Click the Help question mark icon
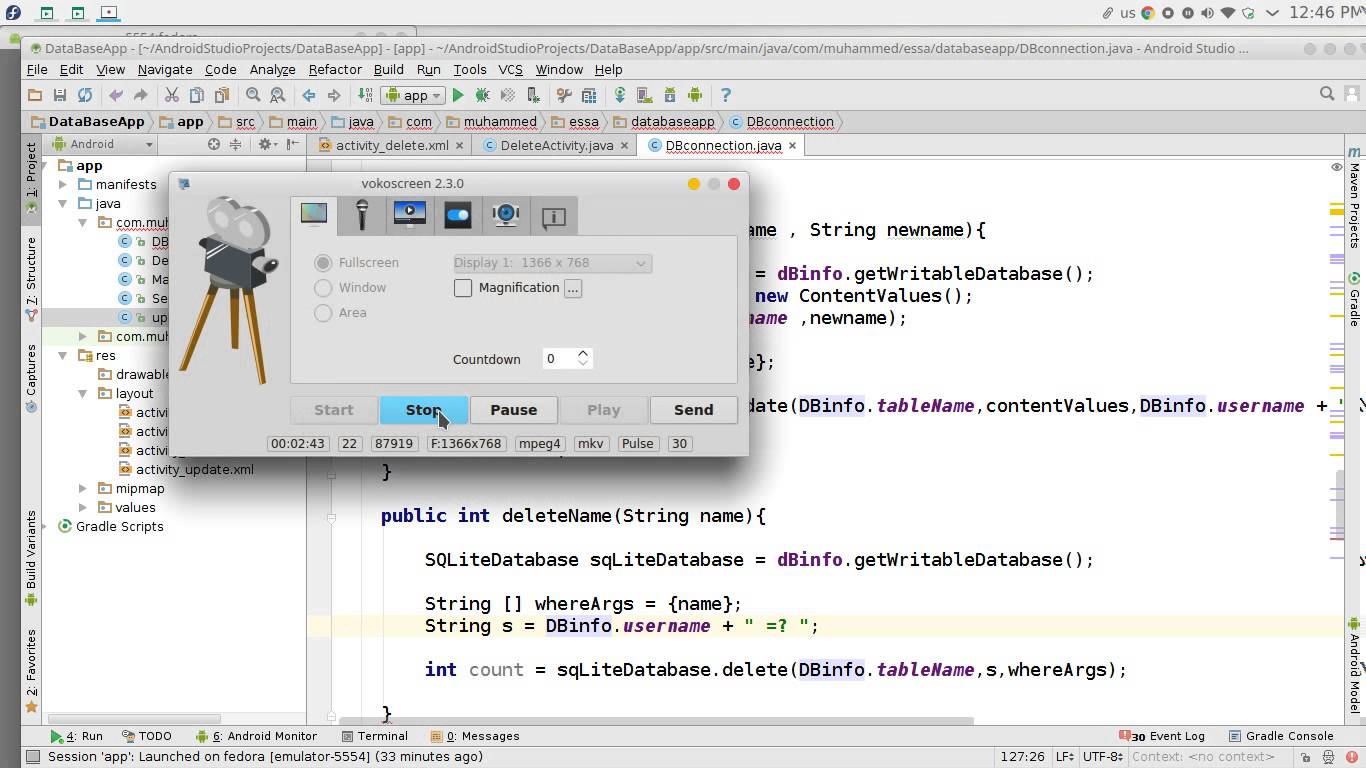 [726, 95]
